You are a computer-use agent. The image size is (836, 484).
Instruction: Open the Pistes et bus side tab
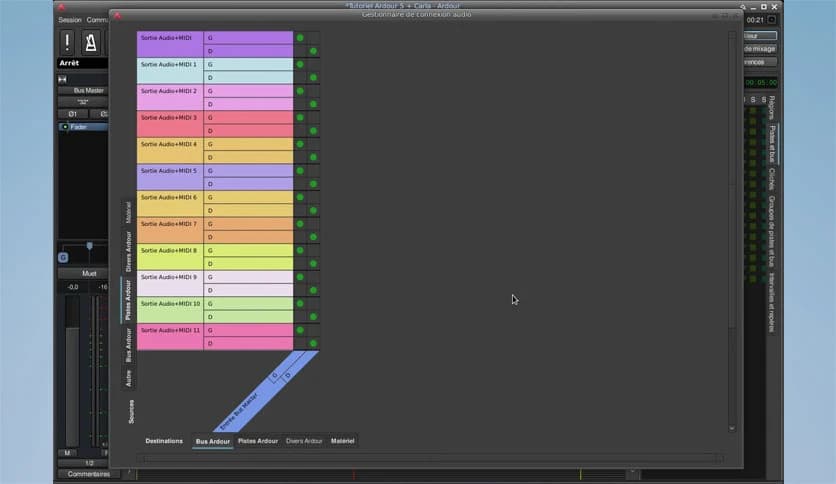pyautogui.click(x=772, y=144)
